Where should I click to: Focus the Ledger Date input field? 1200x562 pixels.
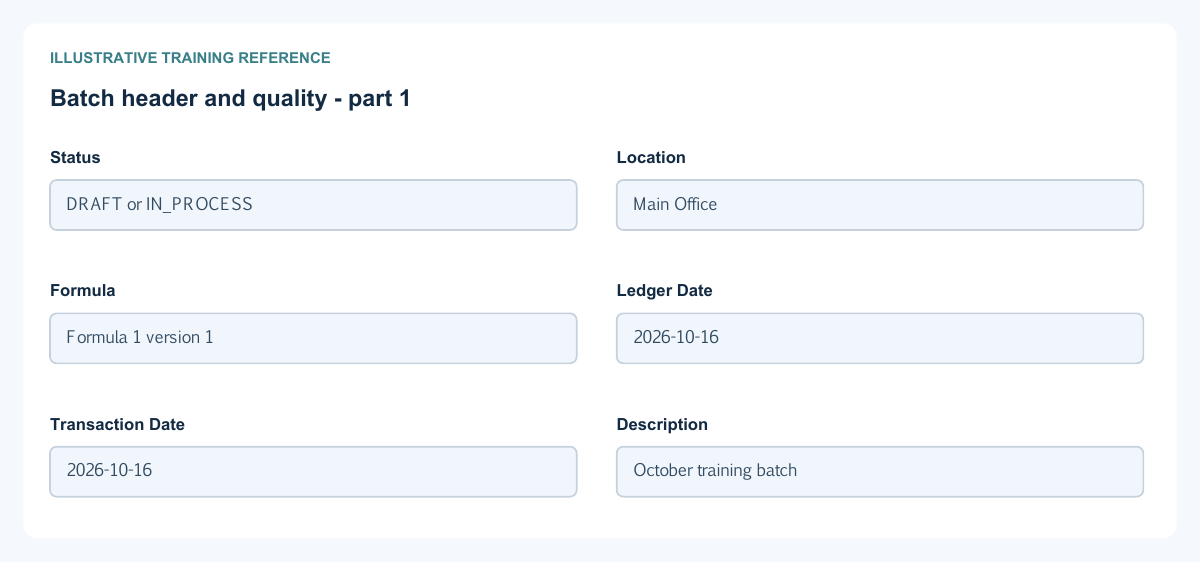click(x=880, y=338)
